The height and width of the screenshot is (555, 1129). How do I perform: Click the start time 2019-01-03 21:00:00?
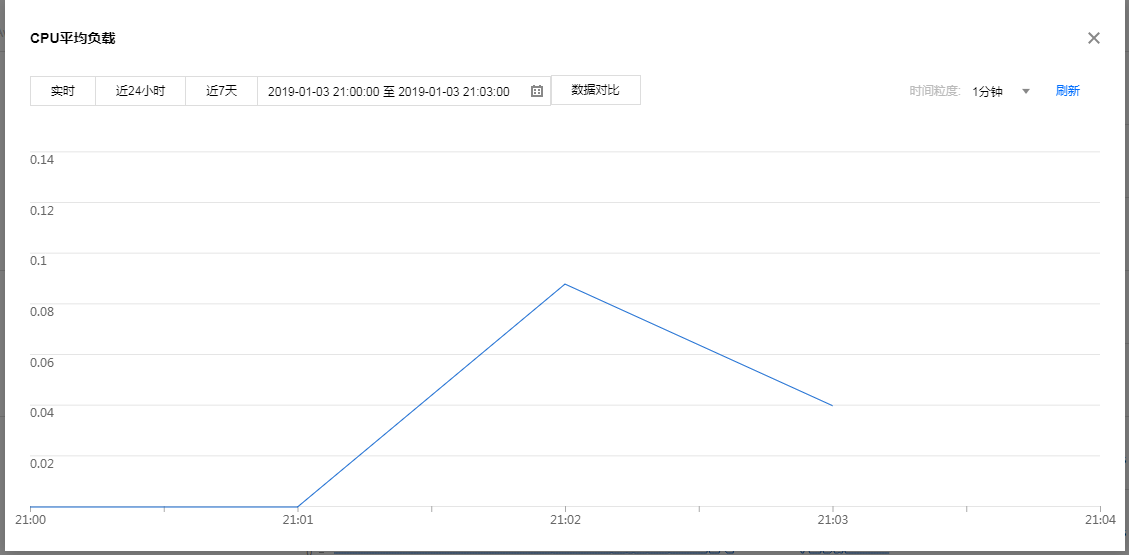coord(323,92)
